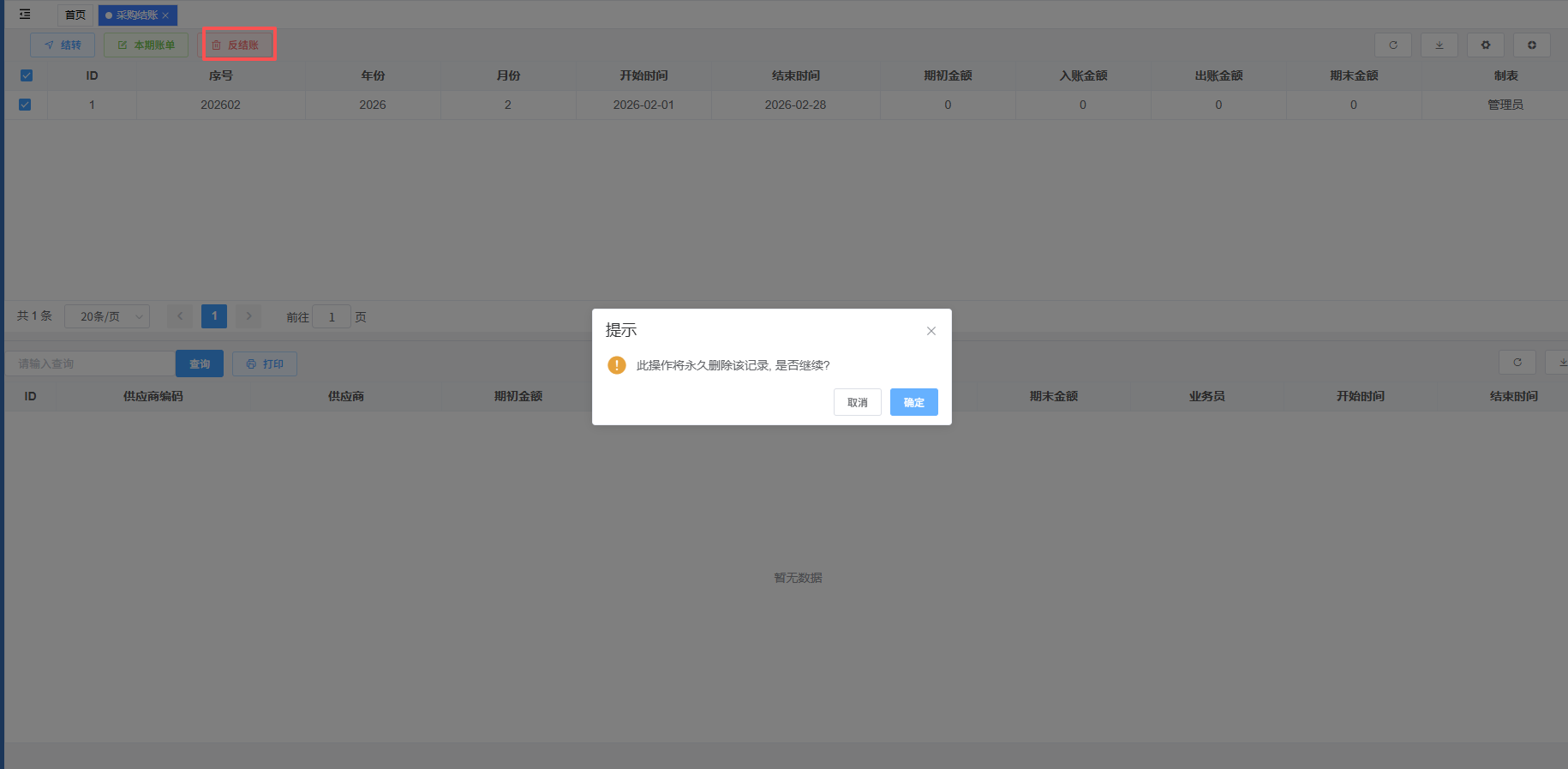Uncheck the row checkbox for ID 1
Viewport: 1568px width, 769px height.
click(x=25, y=105)
